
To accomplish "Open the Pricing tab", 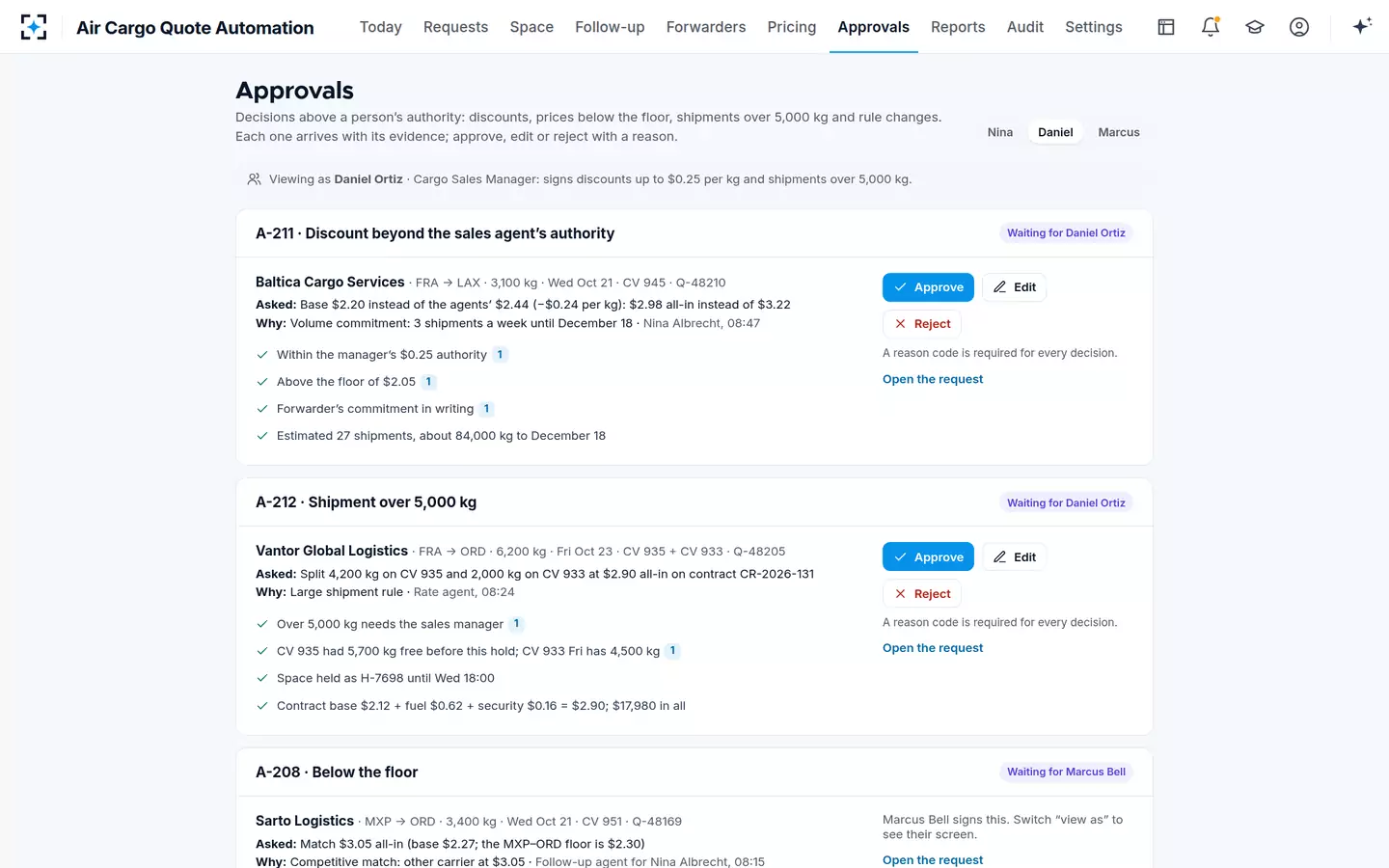I will [x=792, y=27].
